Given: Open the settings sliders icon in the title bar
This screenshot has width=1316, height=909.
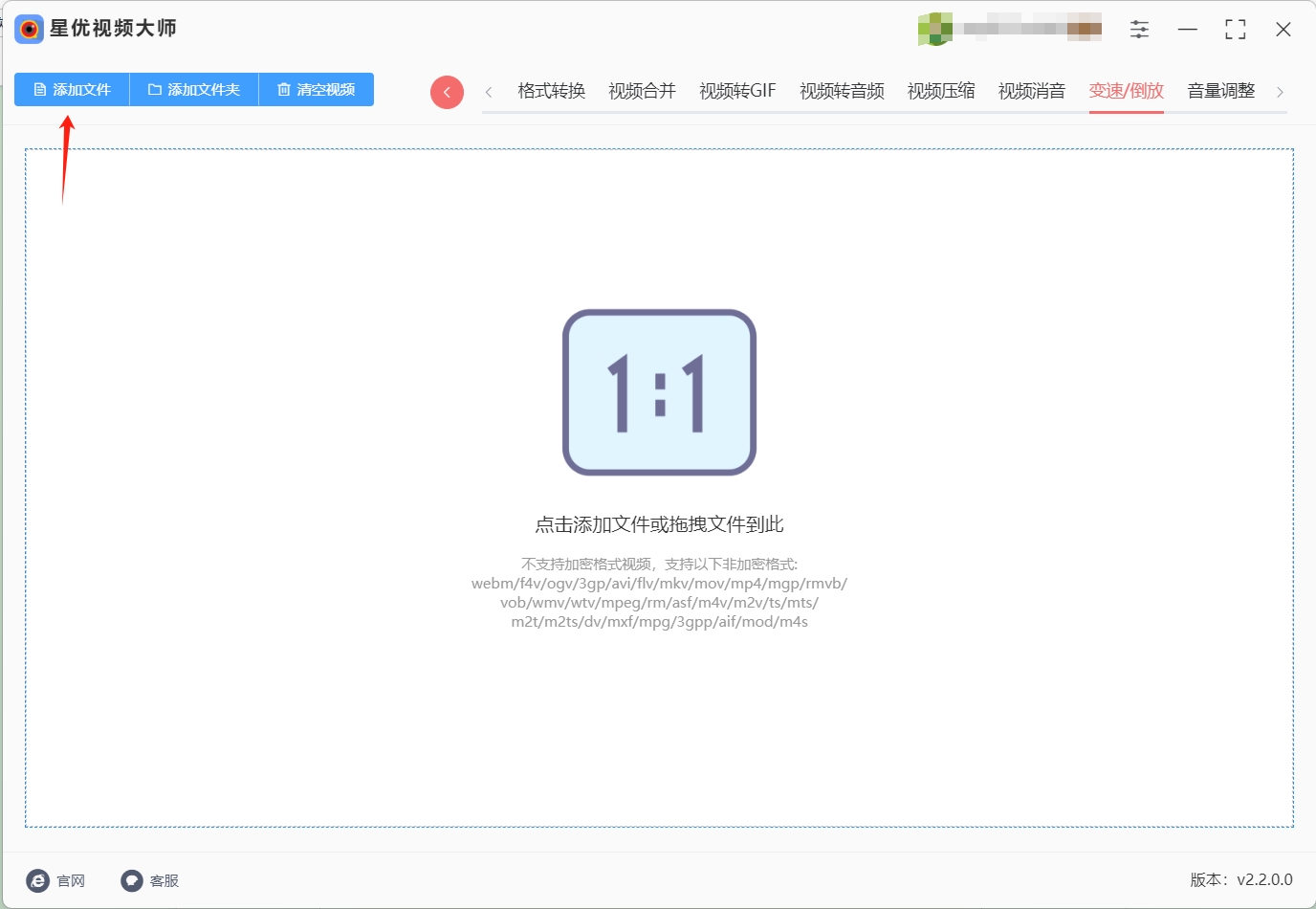Looking at the screenshot, I should tap(1139, 30).
